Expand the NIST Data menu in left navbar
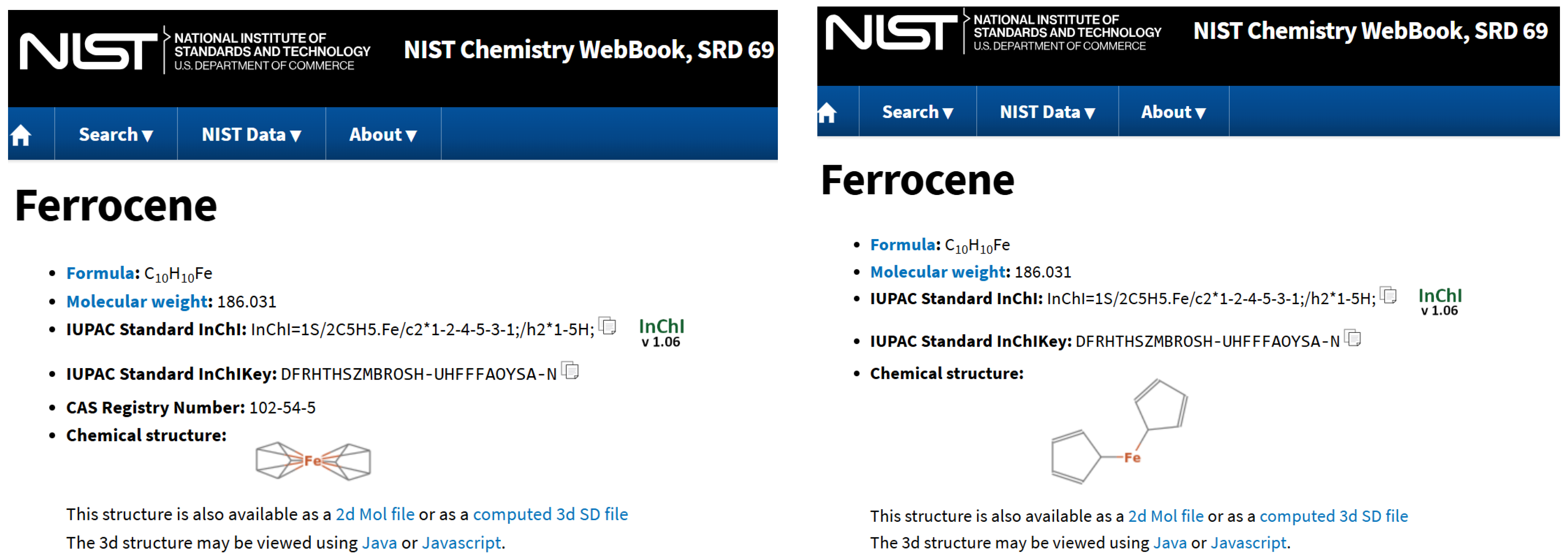This screenshot has height=557, width=1568. point(251,134)
